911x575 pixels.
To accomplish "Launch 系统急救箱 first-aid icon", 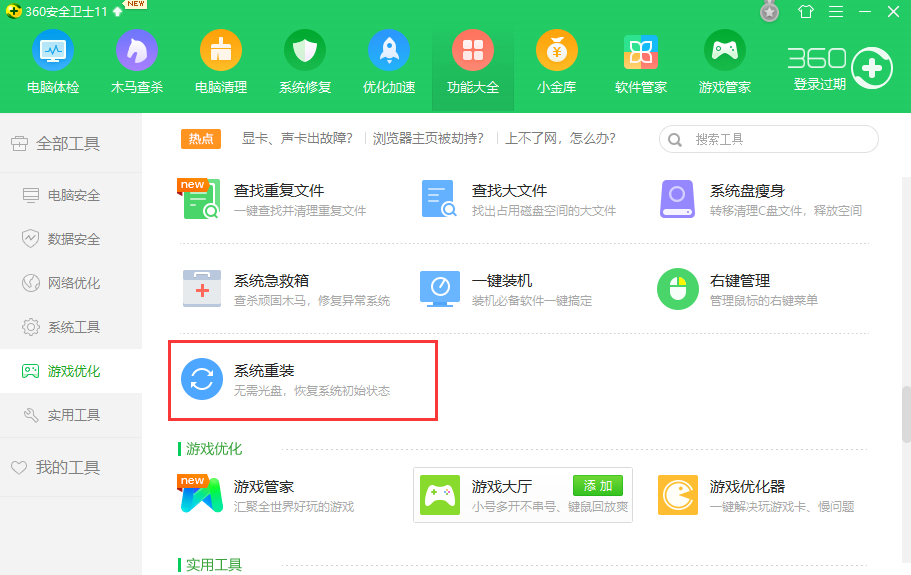I will click(202, 289).
